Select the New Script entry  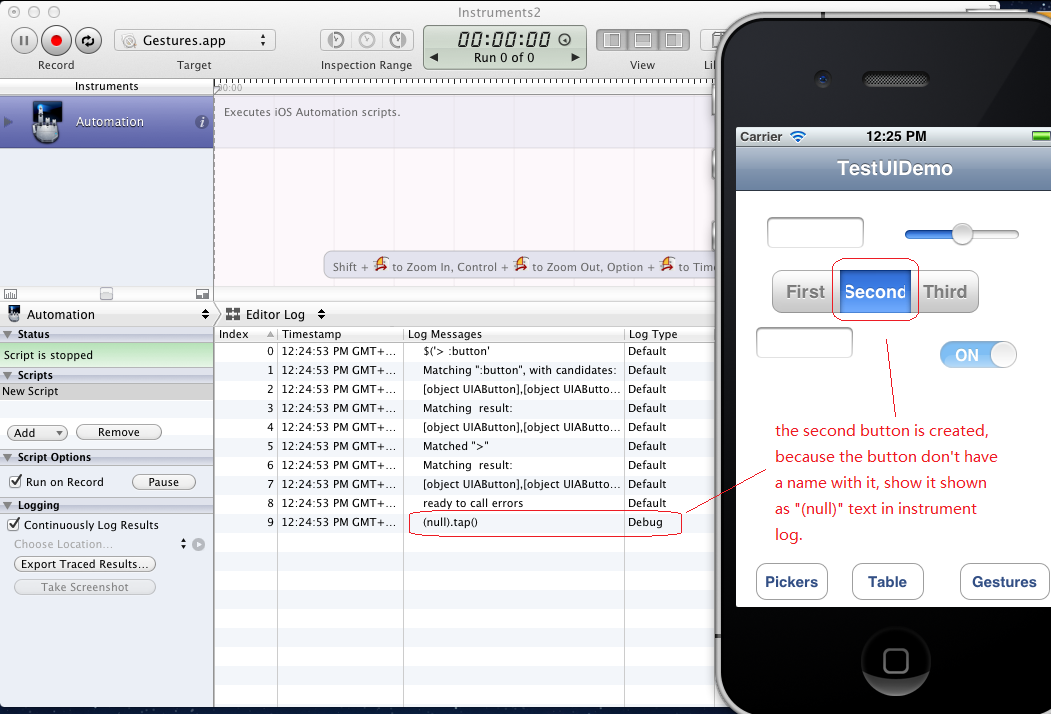point(107,392)
